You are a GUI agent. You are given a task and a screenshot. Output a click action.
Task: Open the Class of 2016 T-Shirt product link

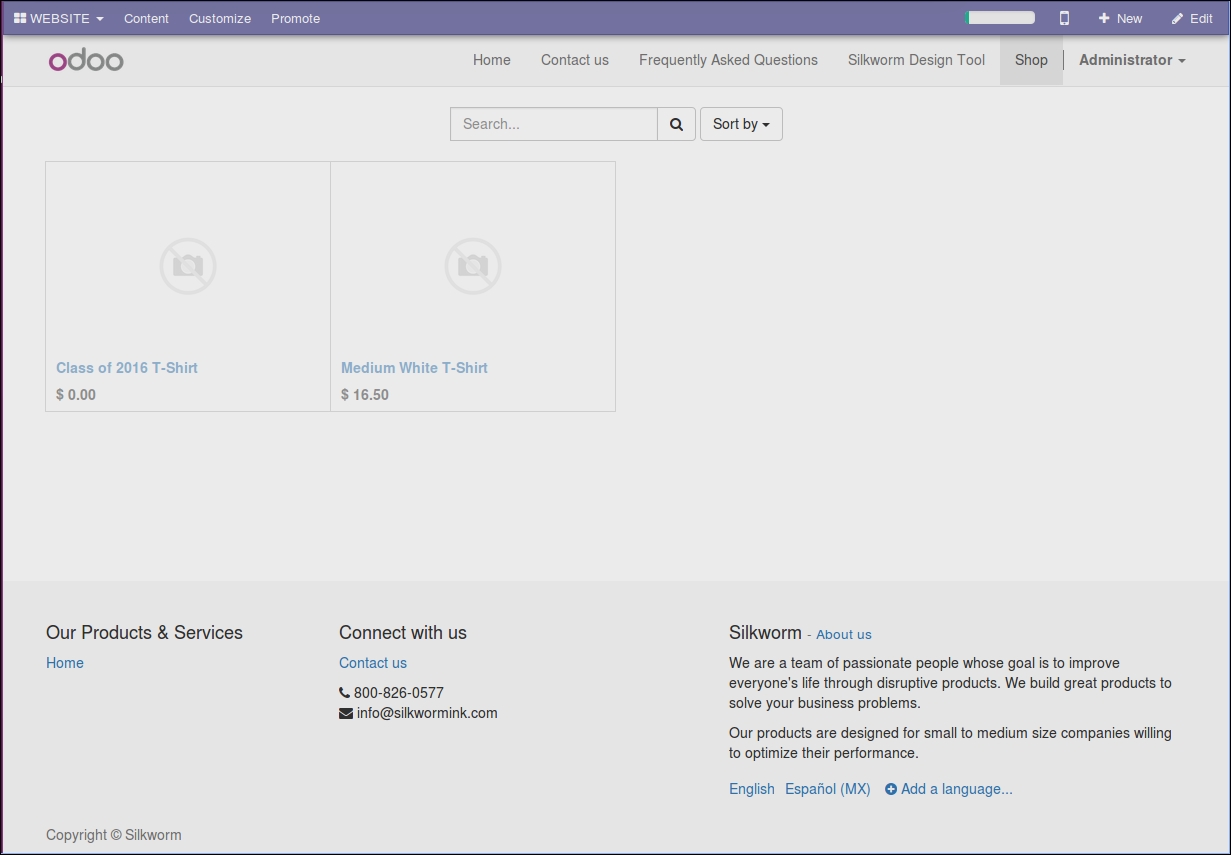[x=127, y=368]
